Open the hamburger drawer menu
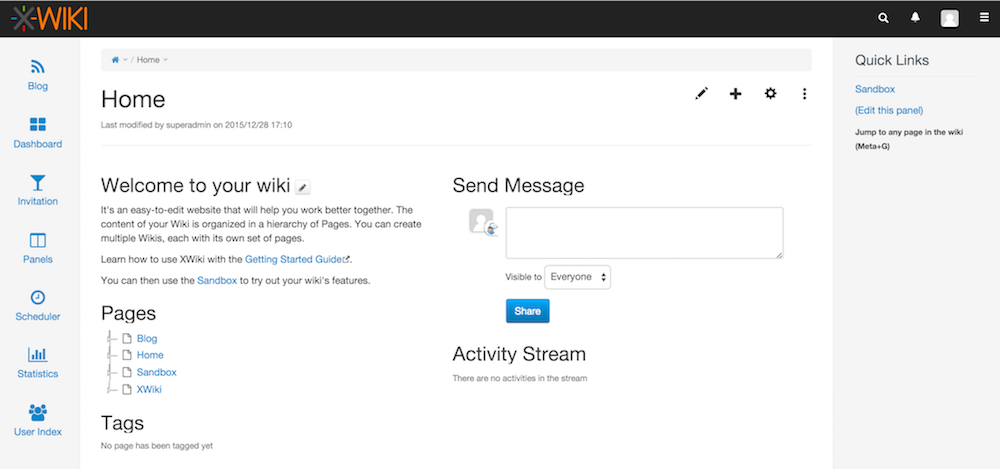Viewport: 1000px width, 469px height. [x=985, y=18]
